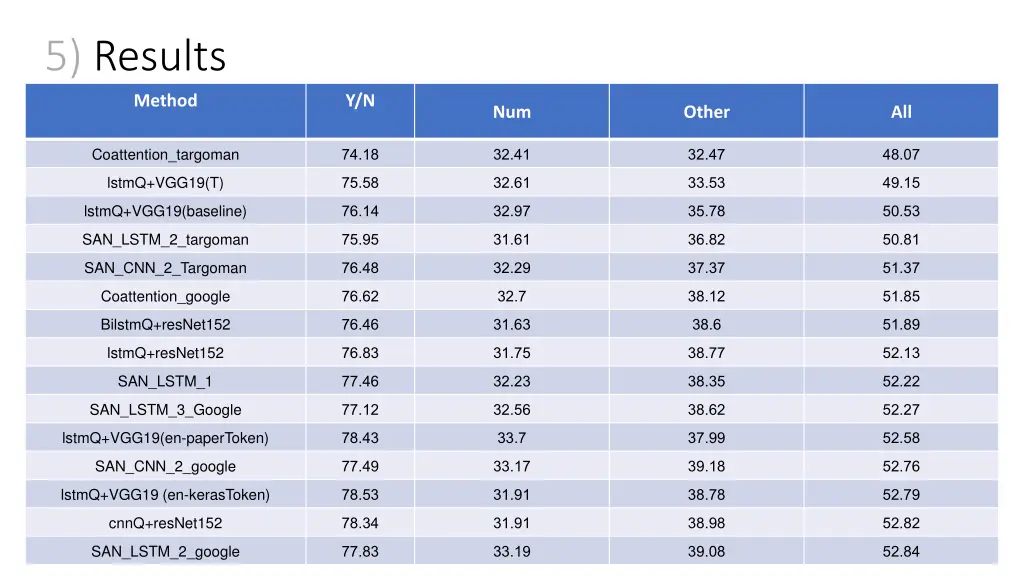Click the 52.84 All score cell

click(x=901, y=552)
